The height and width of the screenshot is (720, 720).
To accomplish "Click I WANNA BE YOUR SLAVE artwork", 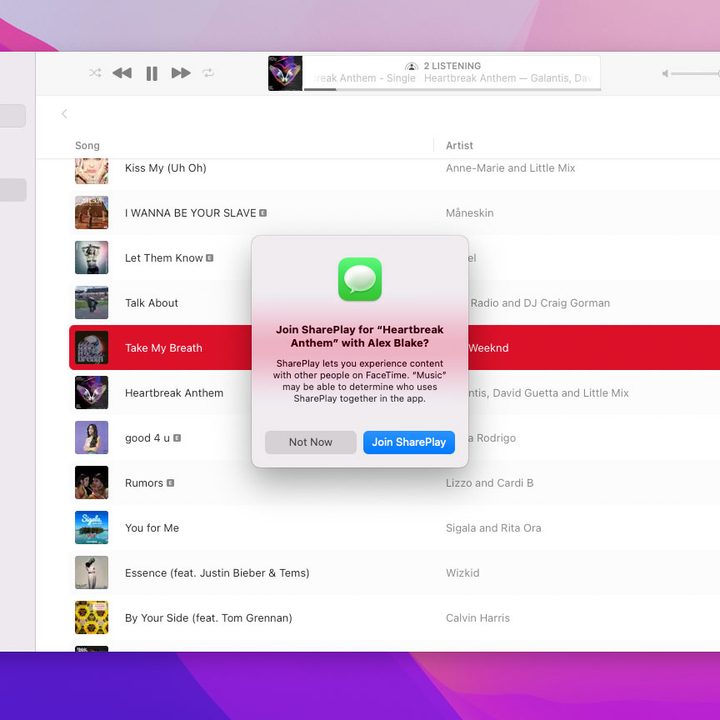I will tap(91, 213).
